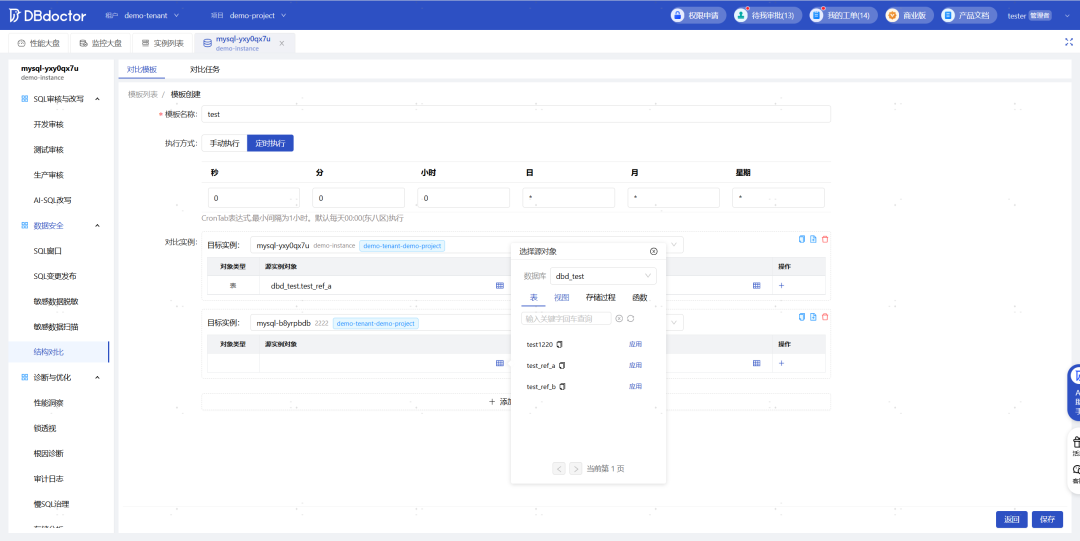1080x541 pixels.
Task: Switch to the 对比任务 tab
Action: (205, 70)
